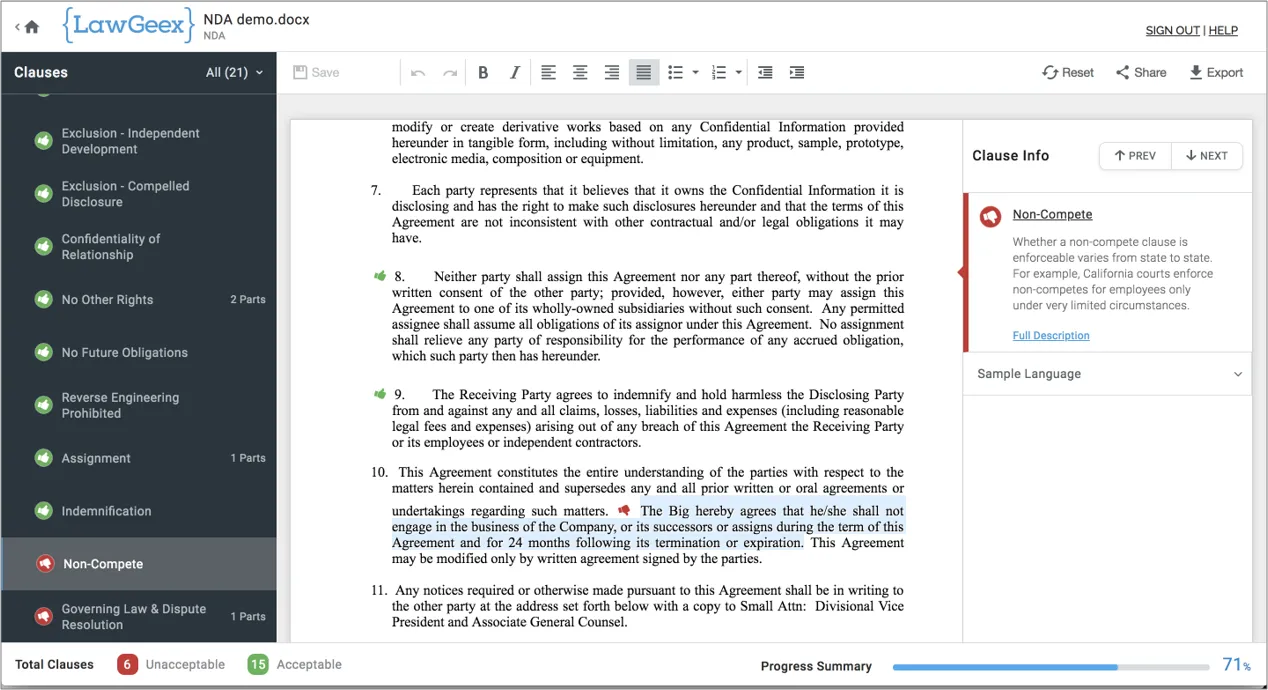
Task: Undo the last edit
Action: click(x=418, y=73)
